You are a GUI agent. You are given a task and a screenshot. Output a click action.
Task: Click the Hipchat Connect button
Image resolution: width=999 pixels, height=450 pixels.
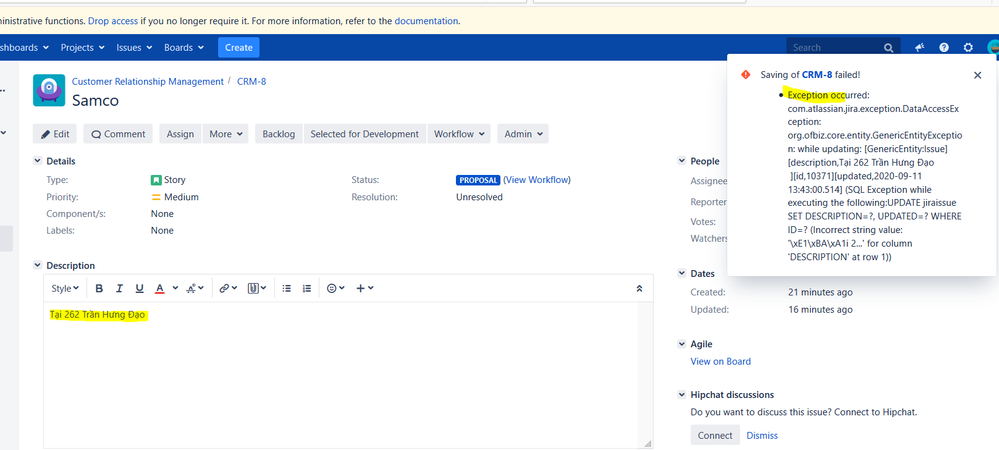click(715, 435)
